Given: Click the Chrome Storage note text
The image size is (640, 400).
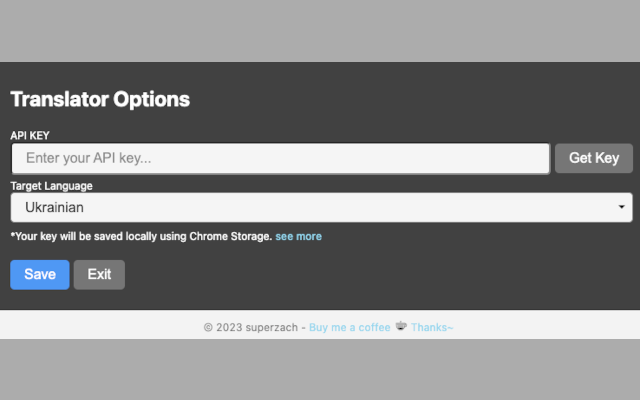Looking at the screenshot, I should point(140,237).
